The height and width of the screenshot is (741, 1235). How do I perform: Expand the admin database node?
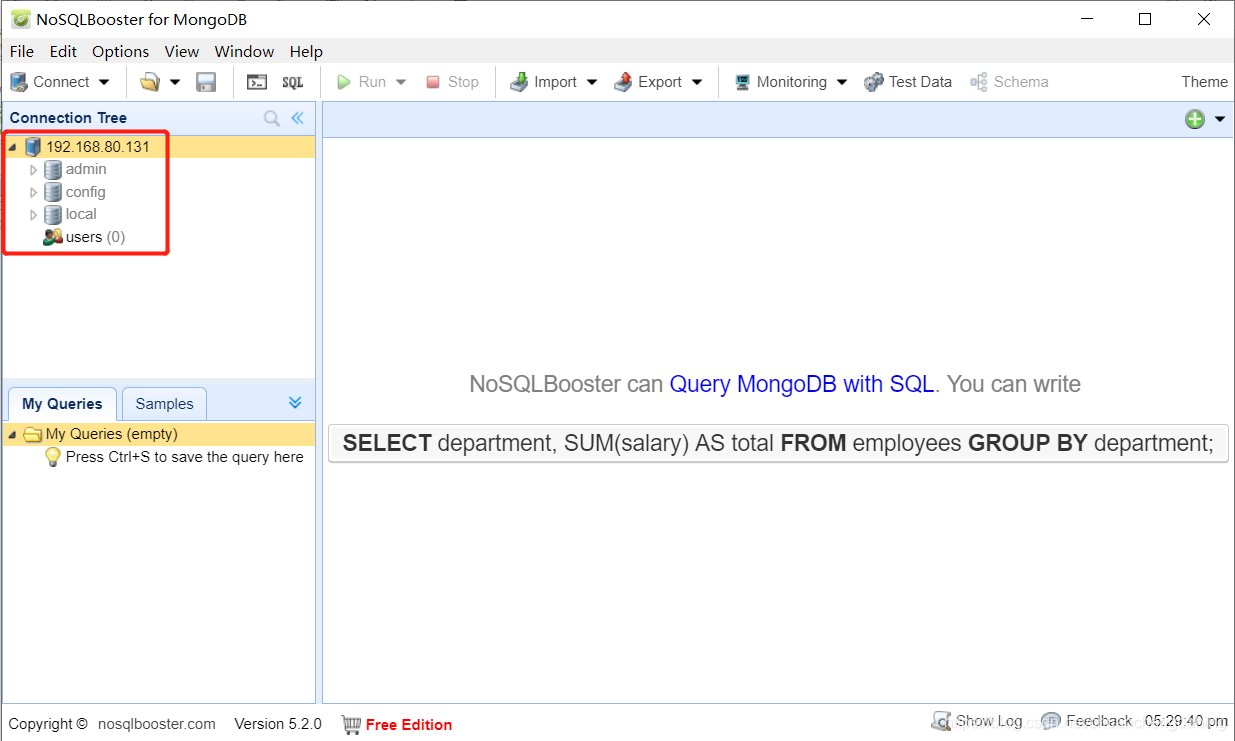[33, 170]
